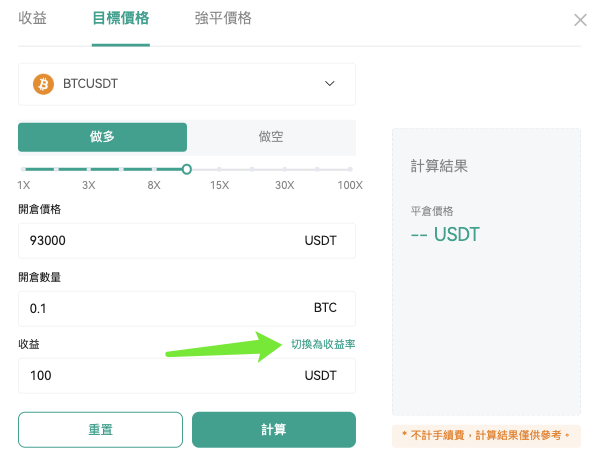Select the 做空 short position toggle
Image resolution: width=598 pixels, height=464 pixels.
[x=271, y=137]
